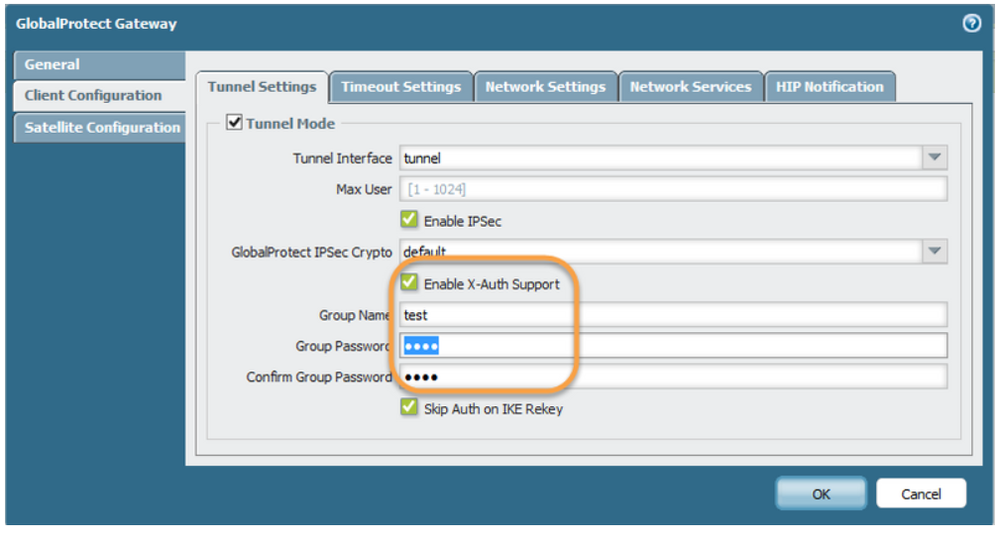Click the Tunnel Interface field showing tunnel

(x=661, y=157)
